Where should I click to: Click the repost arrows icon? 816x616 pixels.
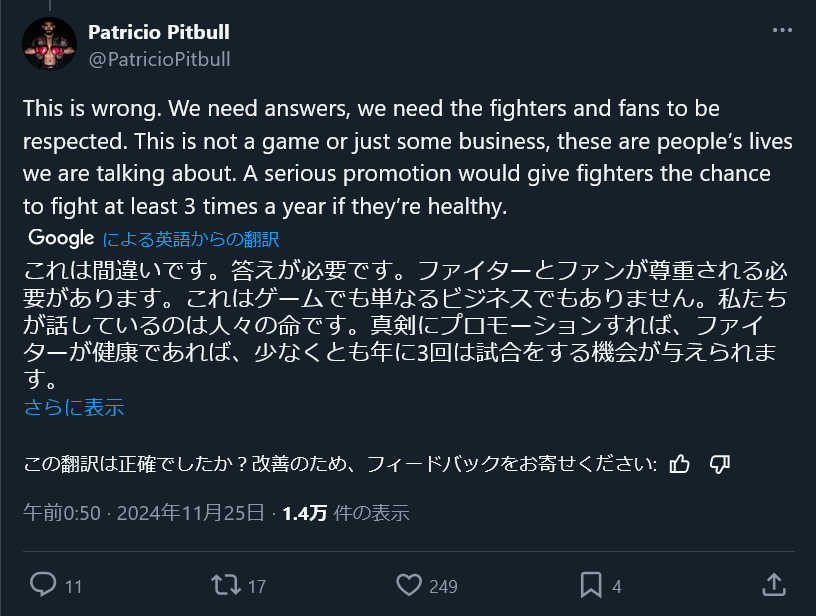(226, 585)
